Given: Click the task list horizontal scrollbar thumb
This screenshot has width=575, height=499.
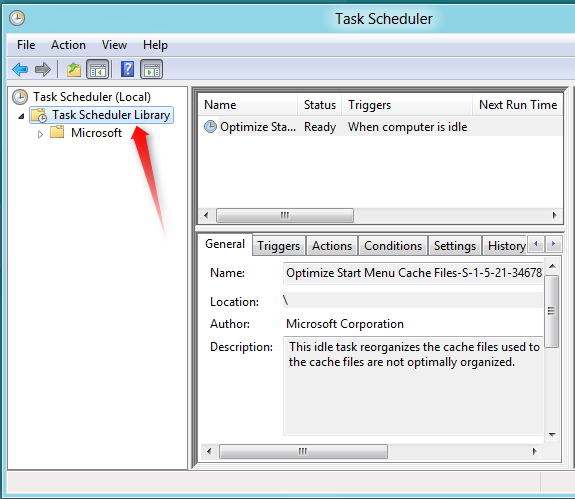Looking at the screenshot, I should coord(285,215).
